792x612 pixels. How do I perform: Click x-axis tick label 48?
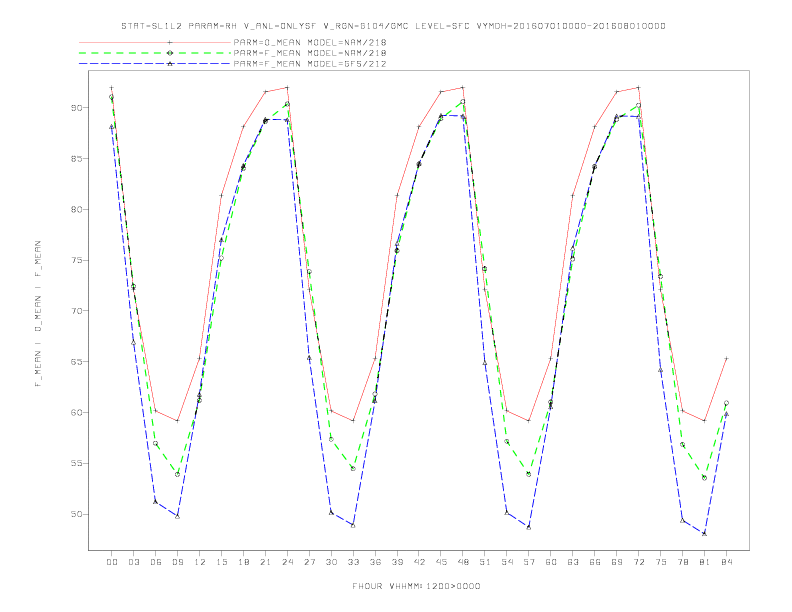click(x=463, y=562)
